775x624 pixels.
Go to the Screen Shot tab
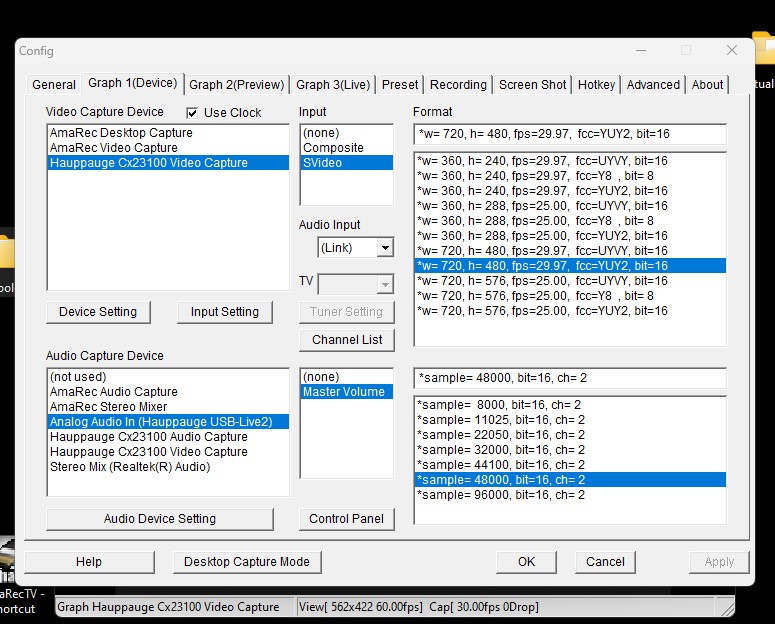click(532, 85)
